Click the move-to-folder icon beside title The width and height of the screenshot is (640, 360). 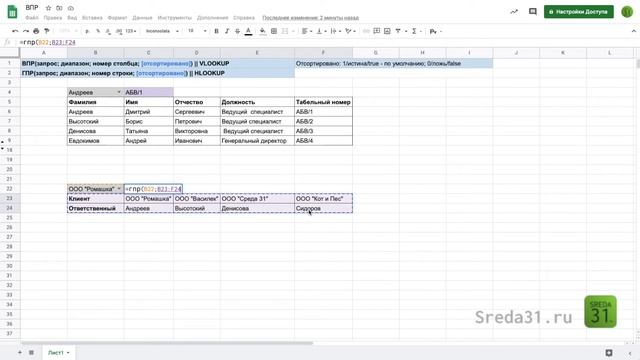[59, 8]
